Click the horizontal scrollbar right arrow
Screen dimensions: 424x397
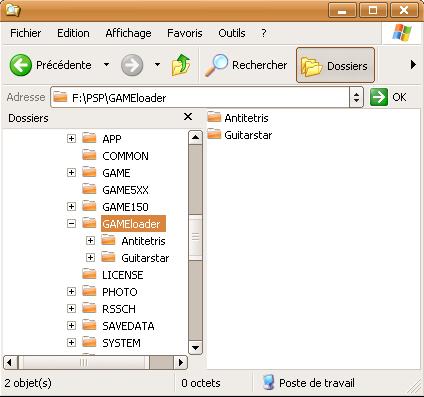(181, 362)
